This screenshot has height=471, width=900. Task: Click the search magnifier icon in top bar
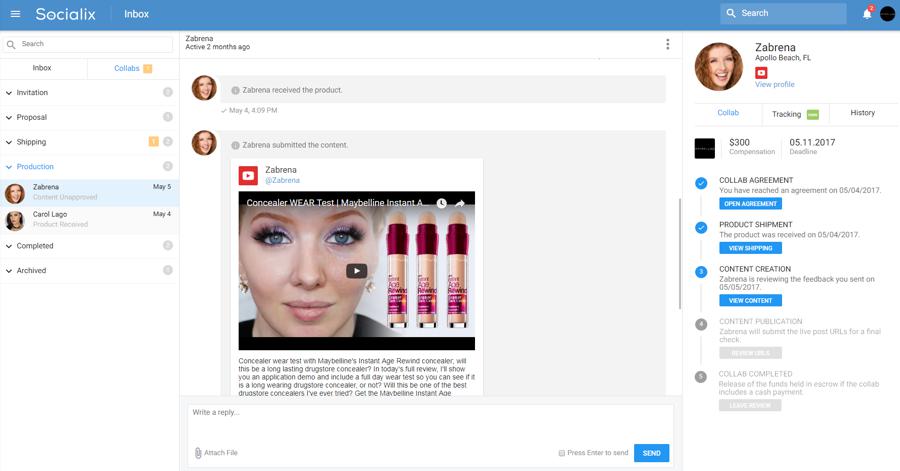tap(731, 13)
